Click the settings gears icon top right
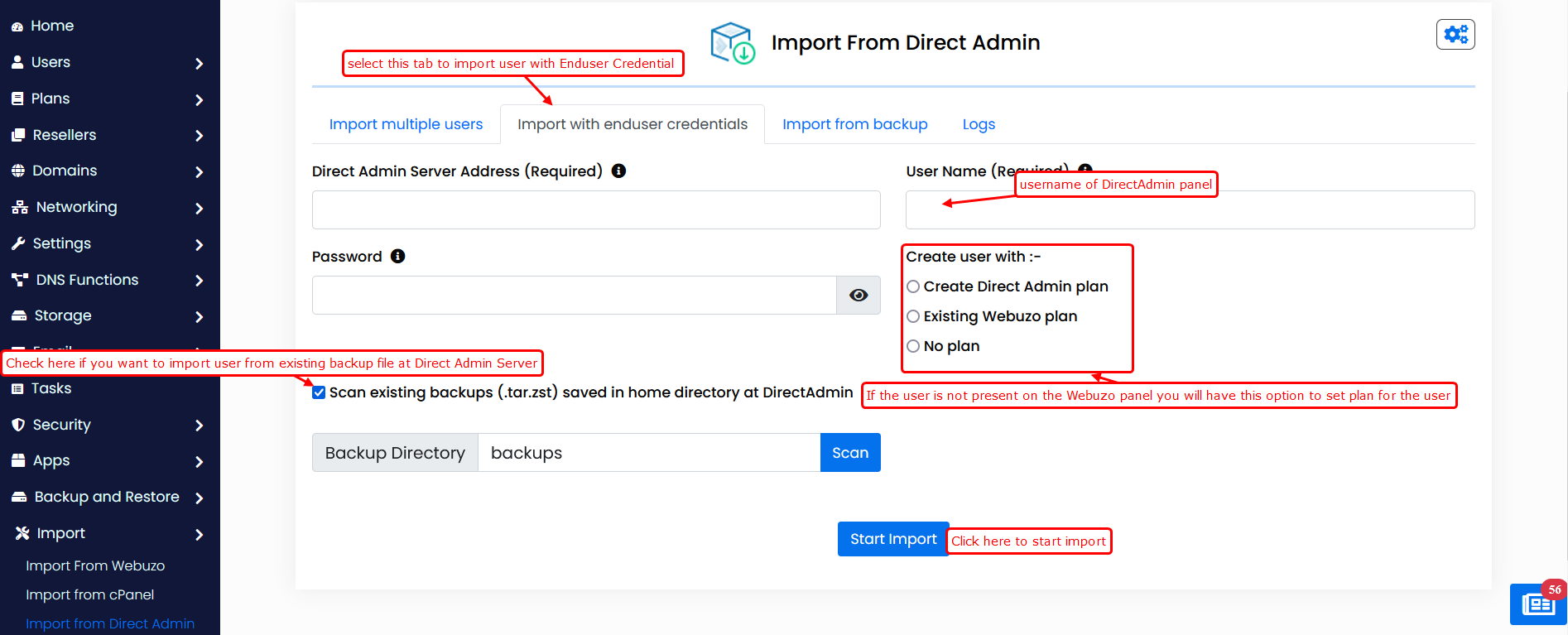 click(x=1455, y=35)
